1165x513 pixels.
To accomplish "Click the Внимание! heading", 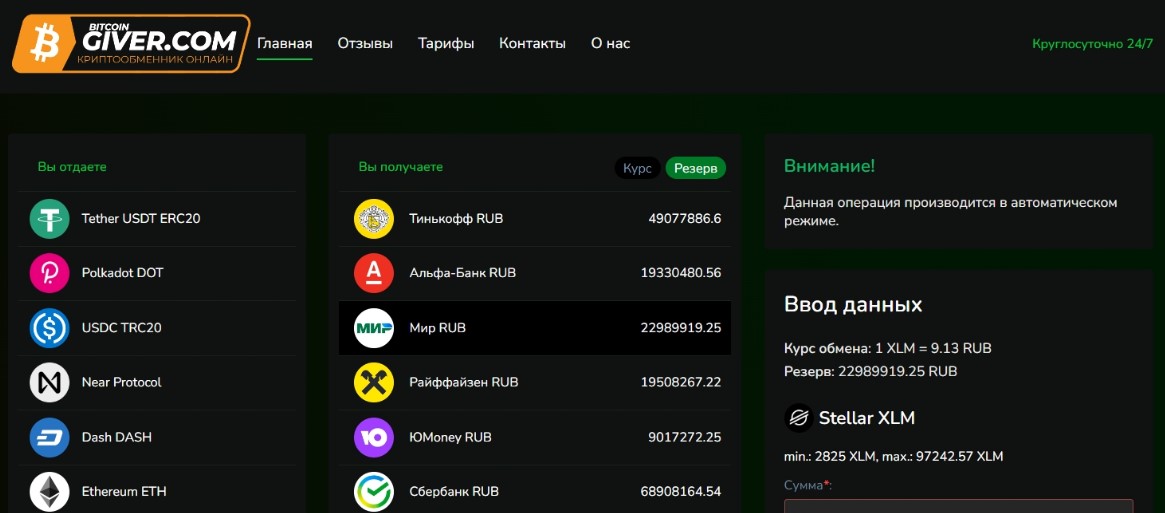I will (829, 166).
